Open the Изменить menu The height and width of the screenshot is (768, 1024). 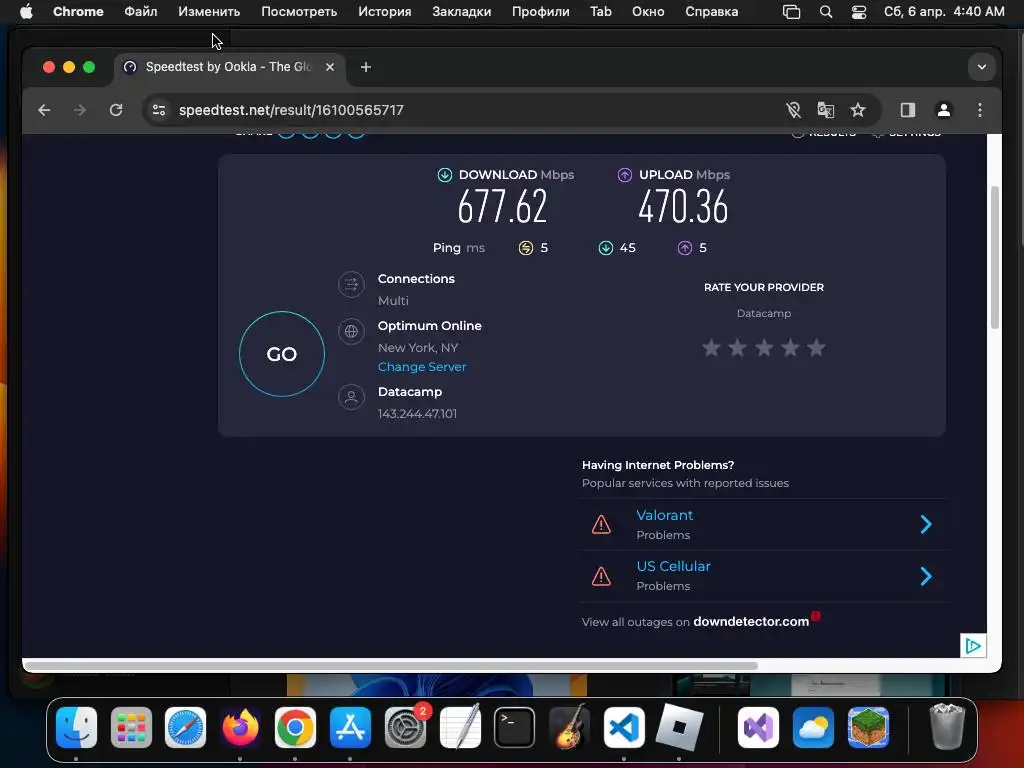[209, 12]
